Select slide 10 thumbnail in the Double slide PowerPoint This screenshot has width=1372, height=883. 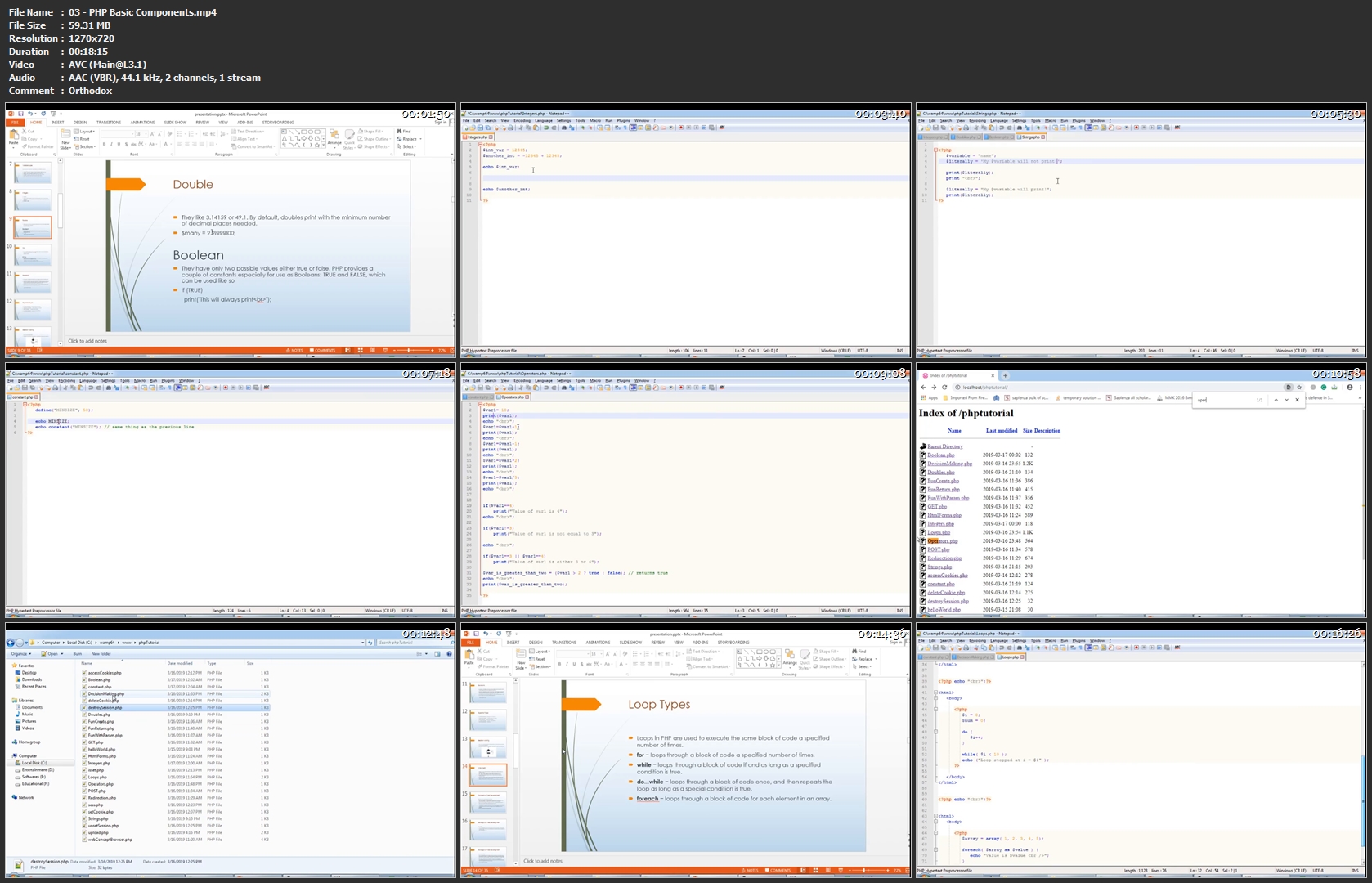tap(32, 255)
